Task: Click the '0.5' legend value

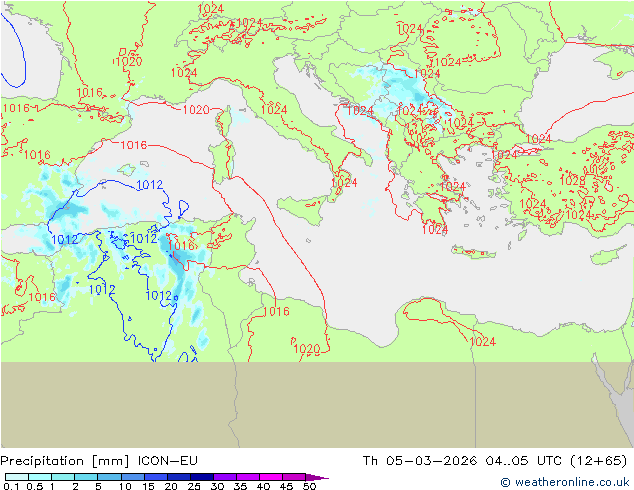Action: (x=34, y=486)
